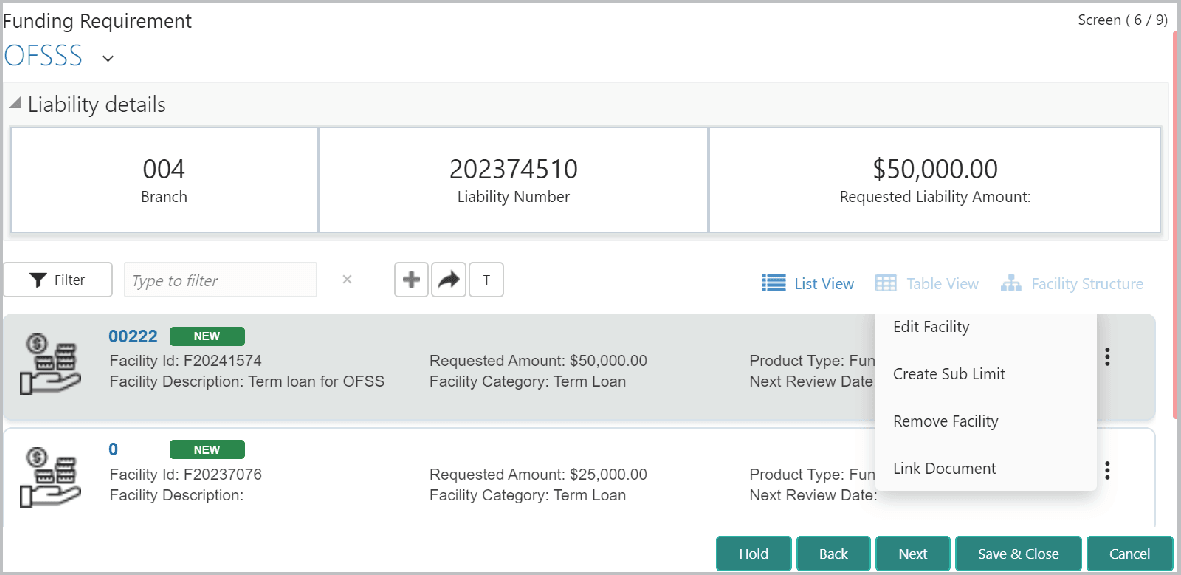Collapse the Liability details section
The width and height of the screenshot is (1181, 575).
pyautogui.click(x=15, y=104)
